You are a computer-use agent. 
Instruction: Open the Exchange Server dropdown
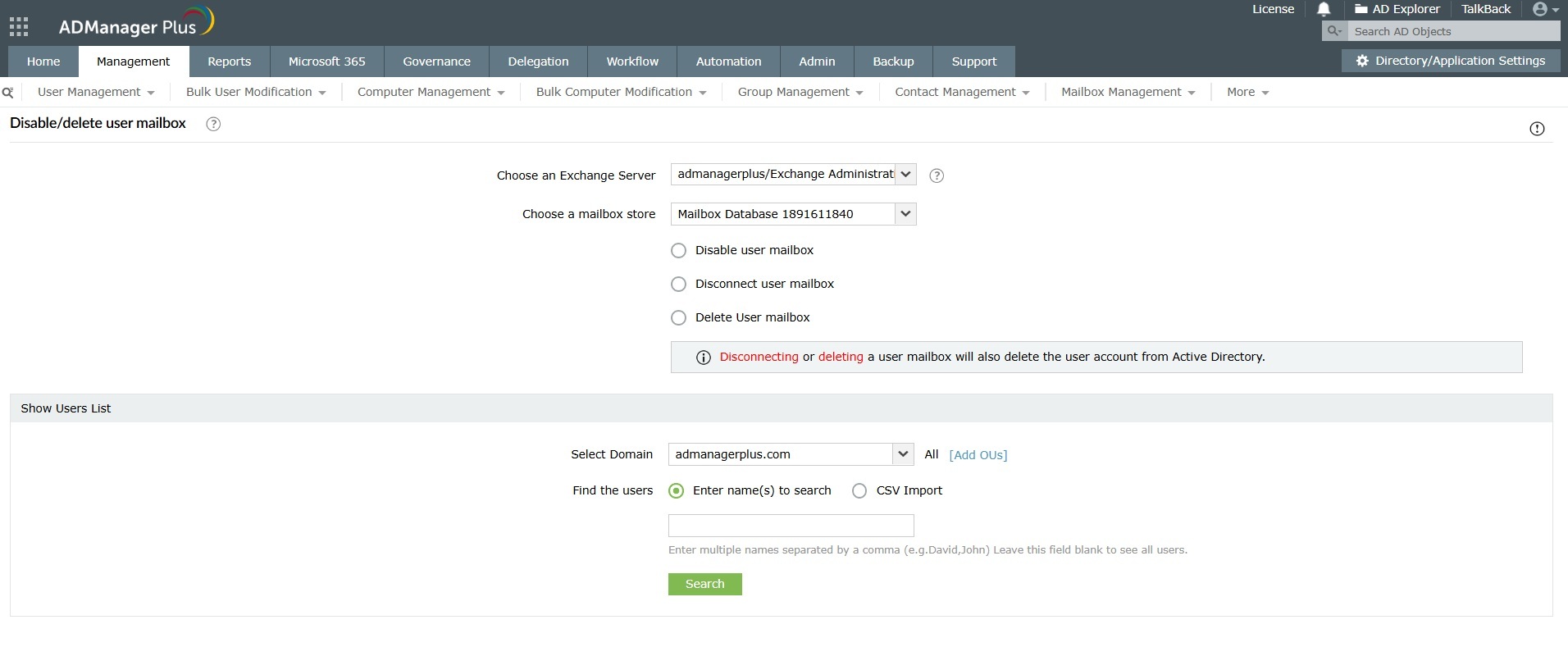tap(793, 174)
